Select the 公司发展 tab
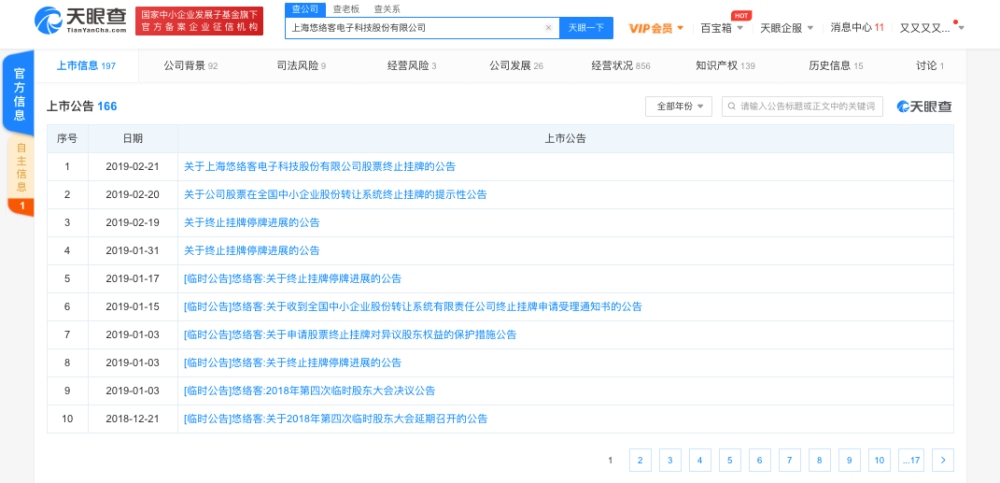 [x=516, y=66]
